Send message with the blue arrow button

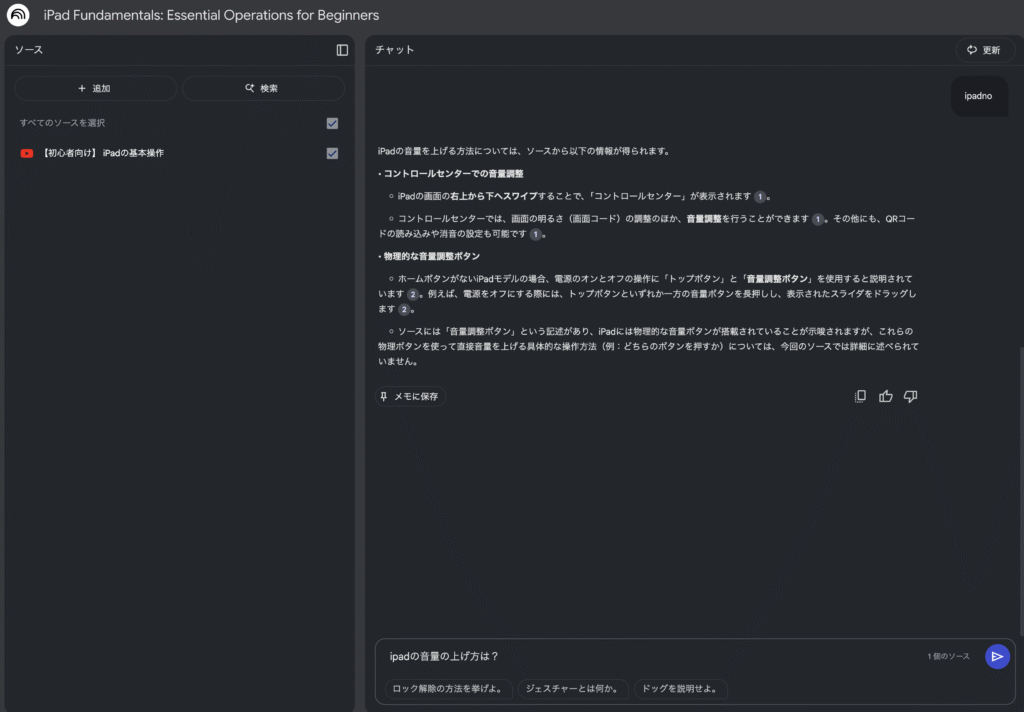pyautogui.click(x=997, y=656)
